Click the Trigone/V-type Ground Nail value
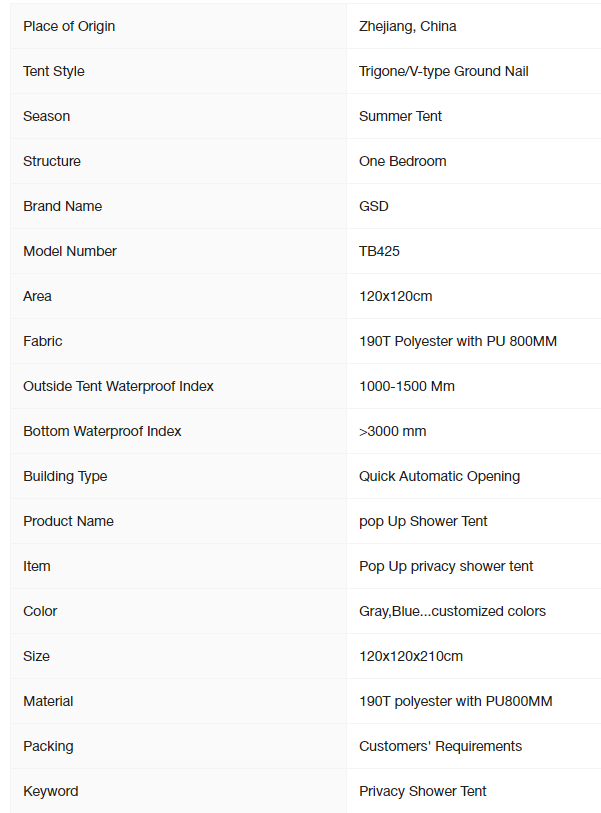The height and width of the screenshot is (813, 601). tap(444, 72)
